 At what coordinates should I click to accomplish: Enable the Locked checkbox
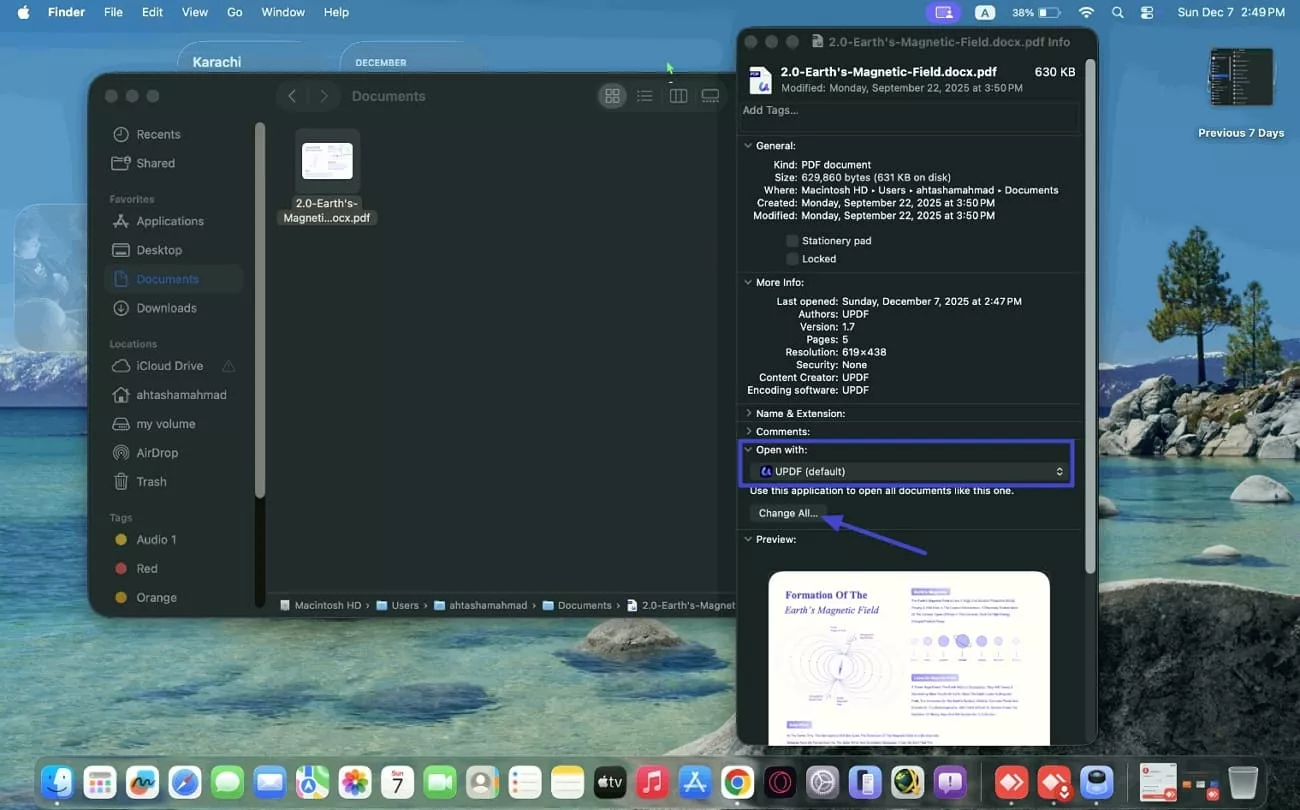click(789, 258)
